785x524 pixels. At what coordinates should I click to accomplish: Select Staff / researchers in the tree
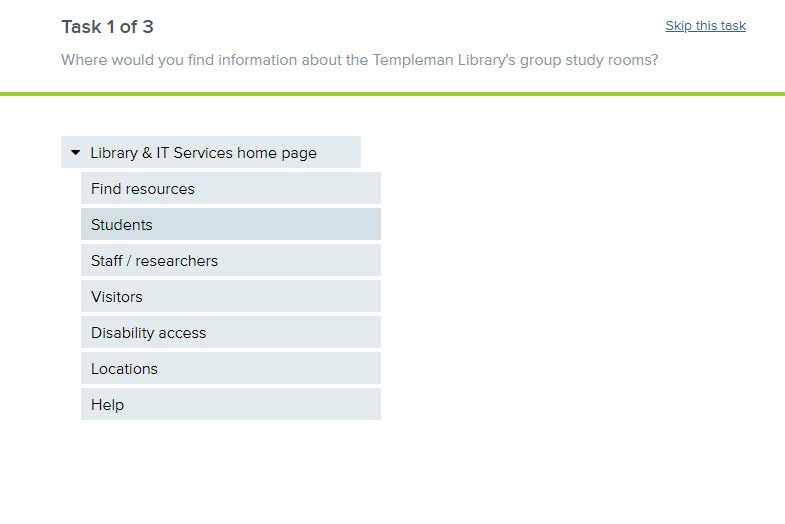pyautogui.click(x=154, y=261)
